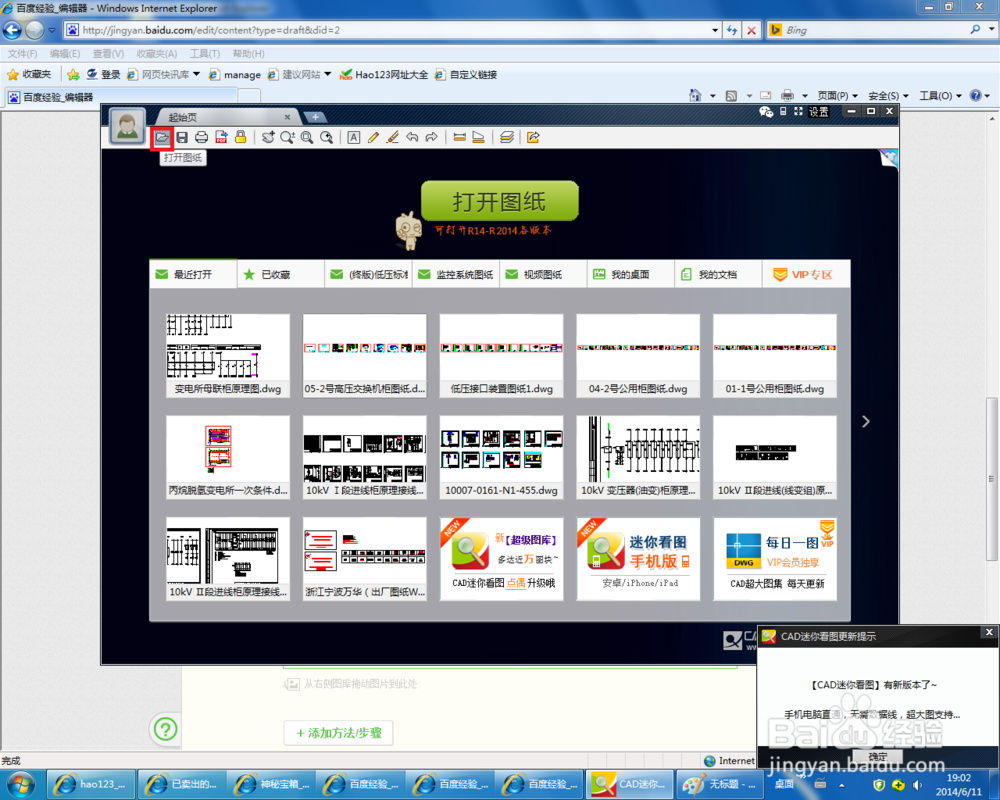Open thumbnail 05-2号高压交换机柜图纸
This screenshot has height=800, width=1000.
click(x=364, y=355)
